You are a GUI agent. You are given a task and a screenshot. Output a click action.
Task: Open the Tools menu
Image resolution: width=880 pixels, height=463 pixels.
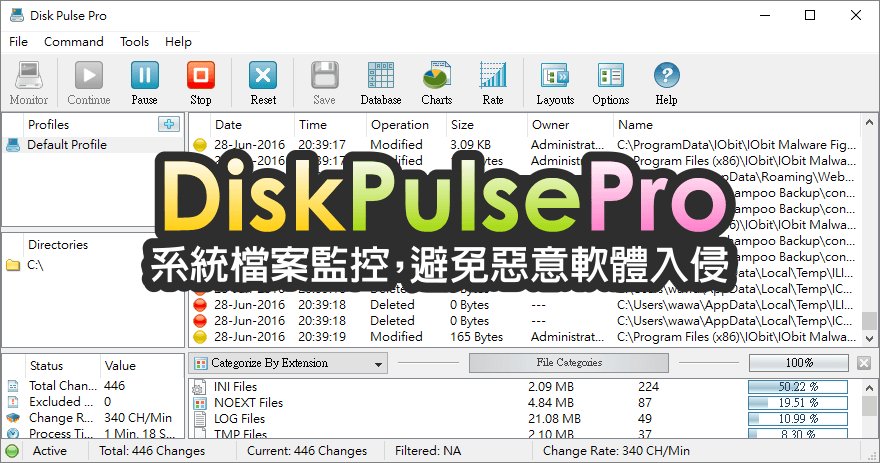134,42
